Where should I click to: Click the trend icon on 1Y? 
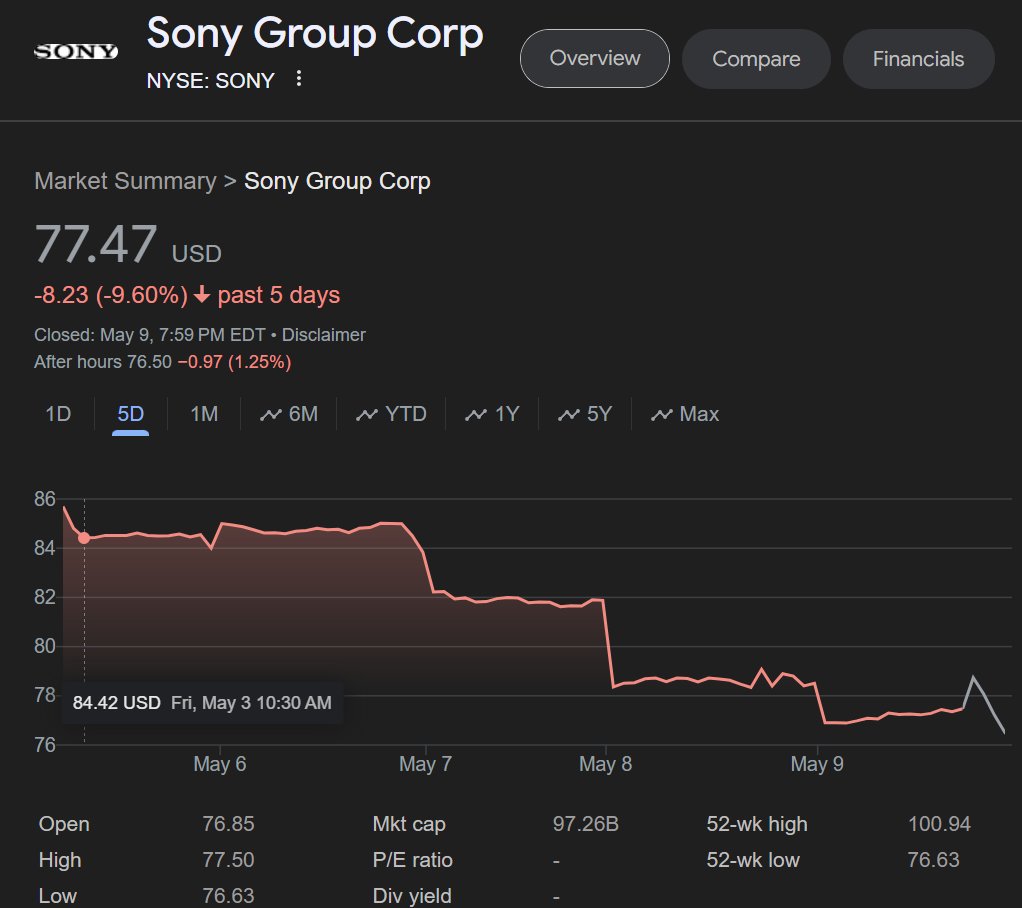(476, 415)
